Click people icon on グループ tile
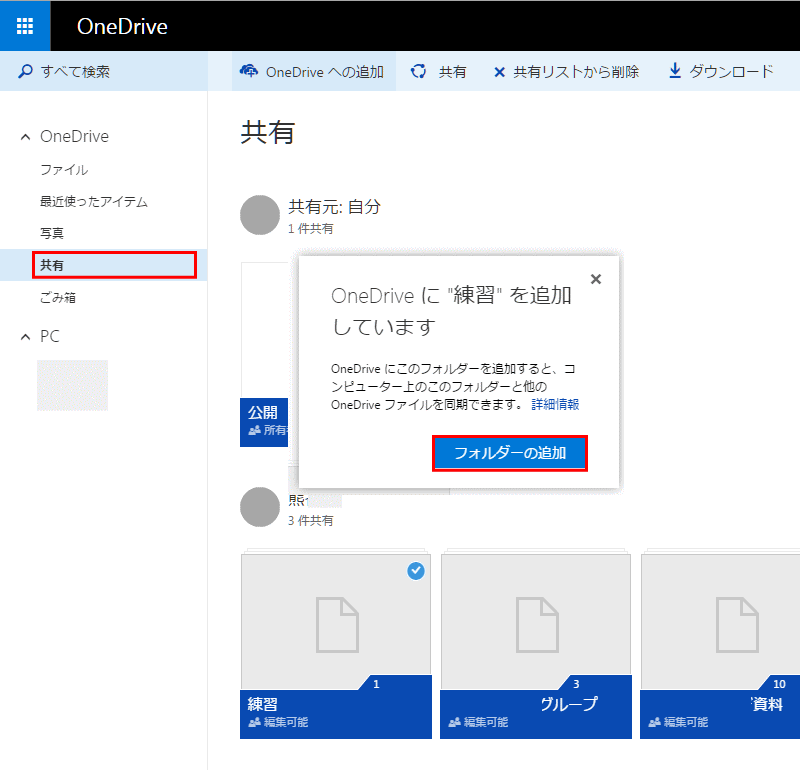Image resolution: width=800 pixels, height=770 pixels. [454, 722]
